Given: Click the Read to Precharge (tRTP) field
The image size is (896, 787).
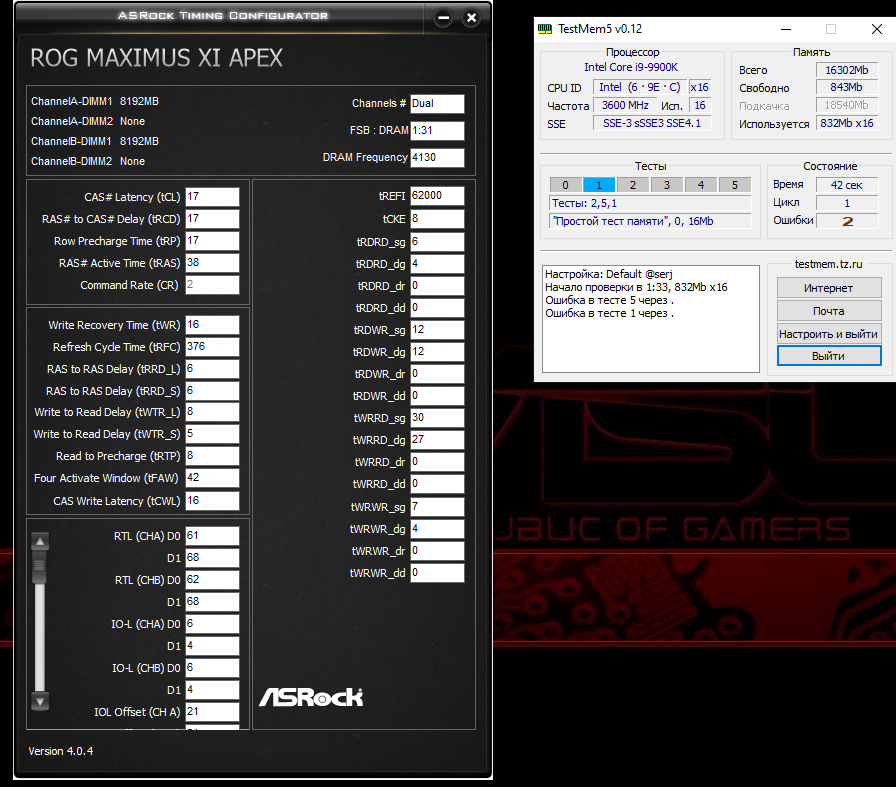Looking at the screenshot, I should pyautogui.click(x=212, y=456).
